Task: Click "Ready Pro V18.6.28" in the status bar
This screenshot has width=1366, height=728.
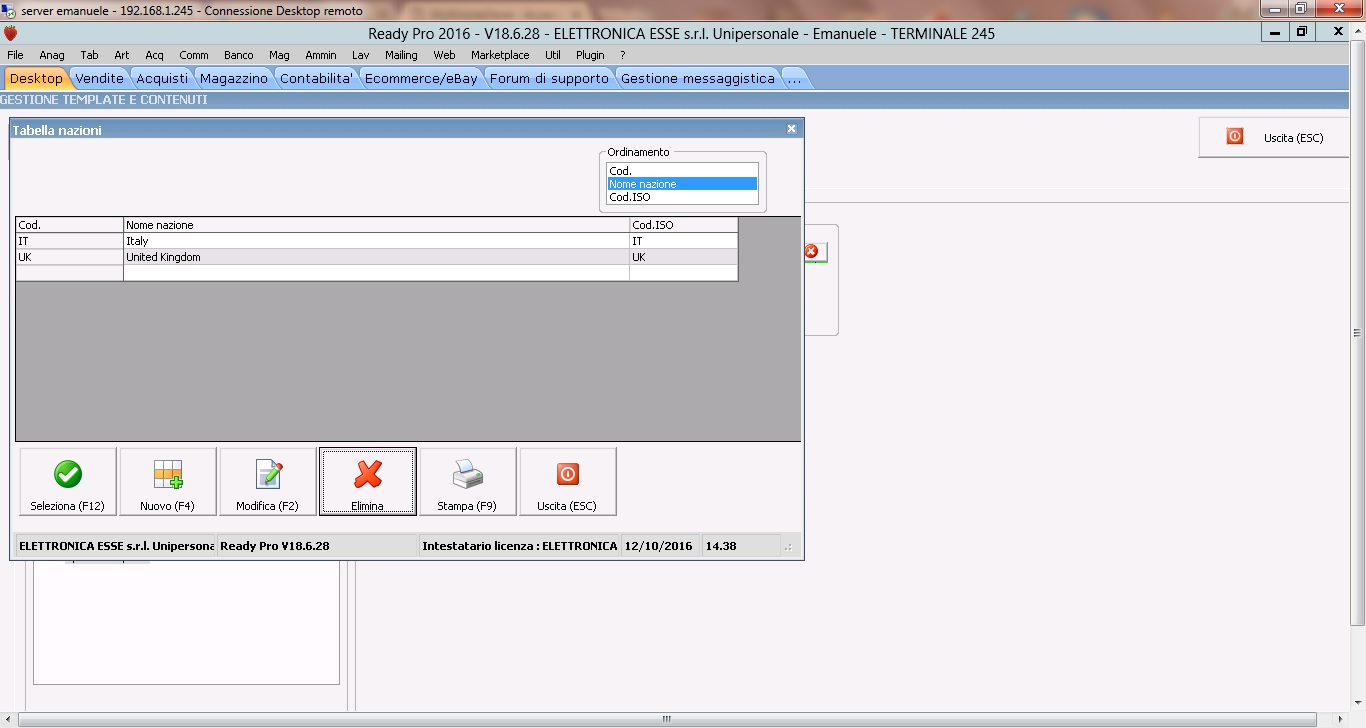Action: 317,546
